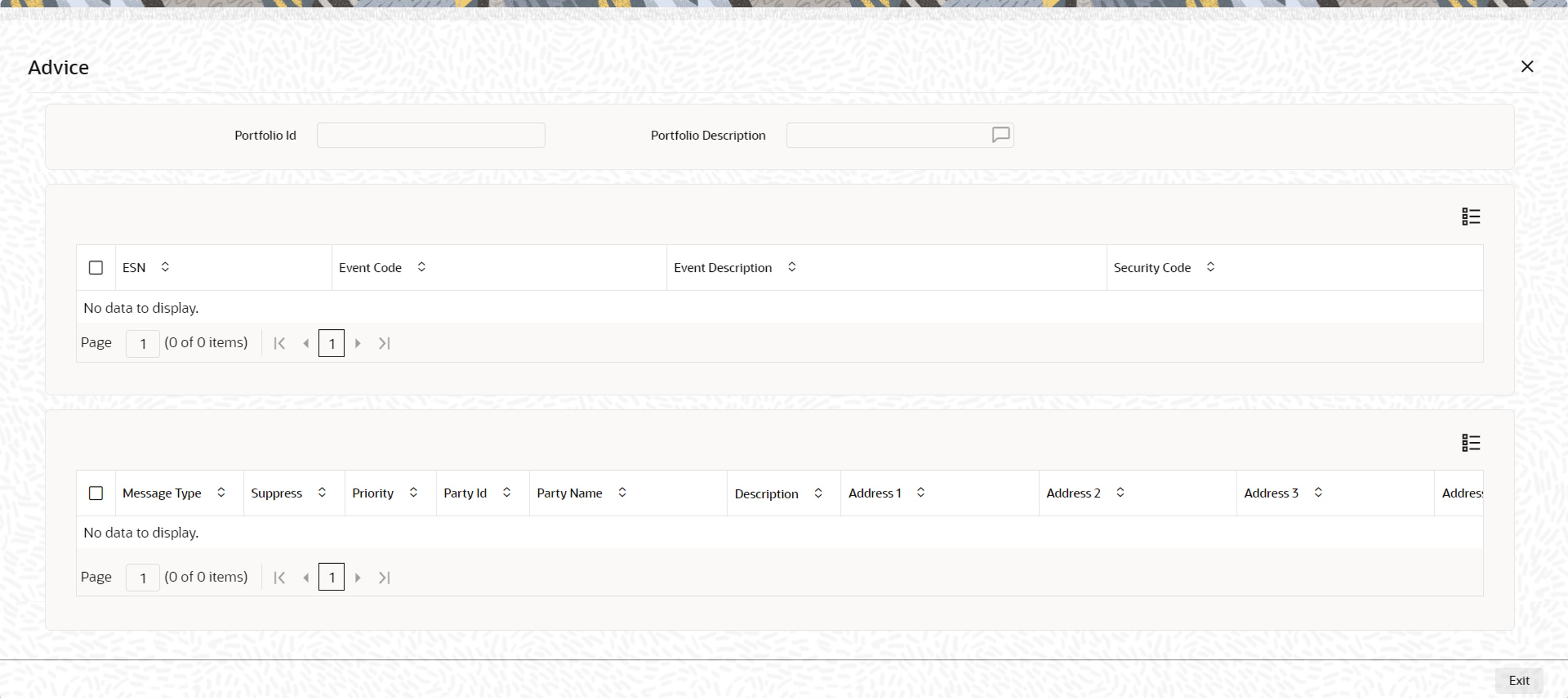The height and width of the screenshot is (698, 1568).
Task: Go to previous page of message table
Action: tap(306, 577)
